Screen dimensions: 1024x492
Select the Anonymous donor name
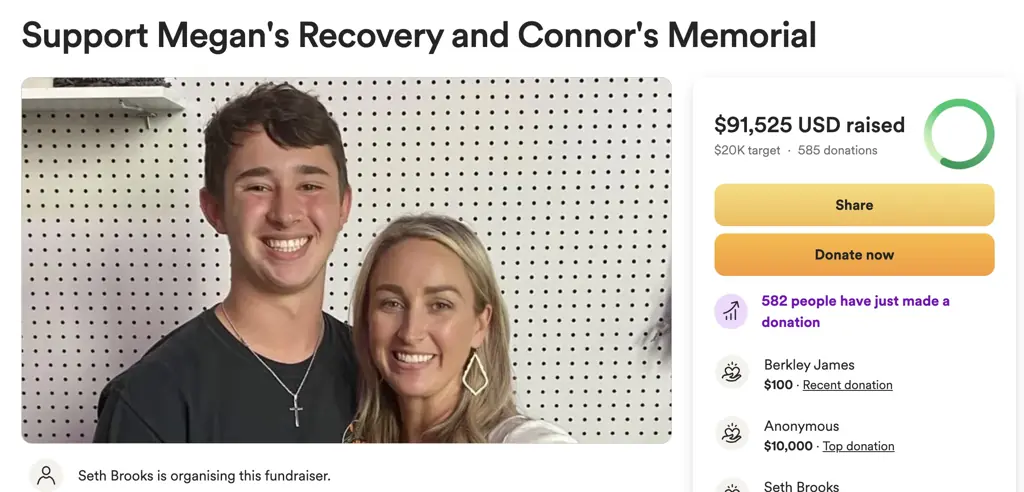801,426
